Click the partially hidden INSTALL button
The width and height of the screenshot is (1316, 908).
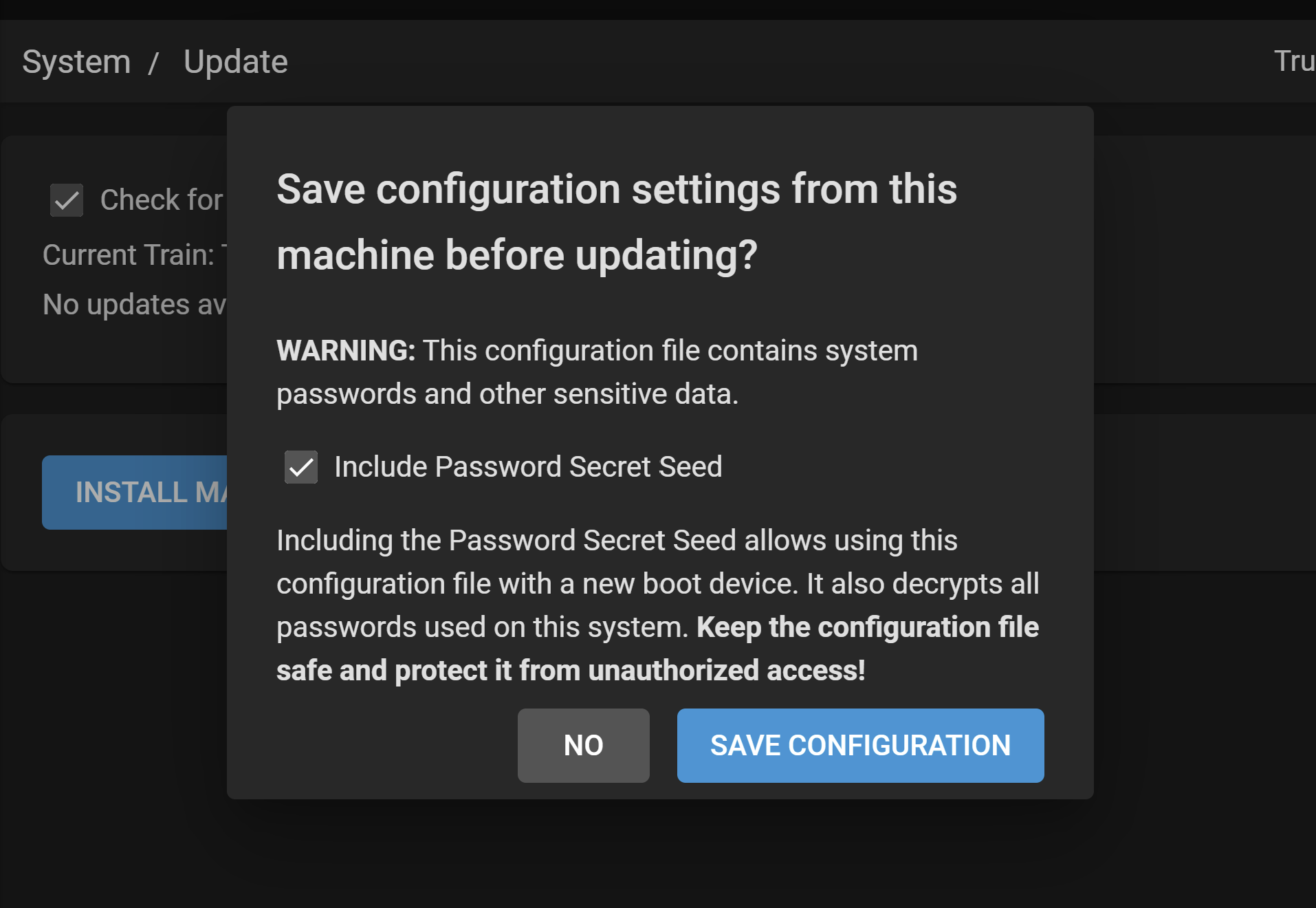(x=135, y=493)
